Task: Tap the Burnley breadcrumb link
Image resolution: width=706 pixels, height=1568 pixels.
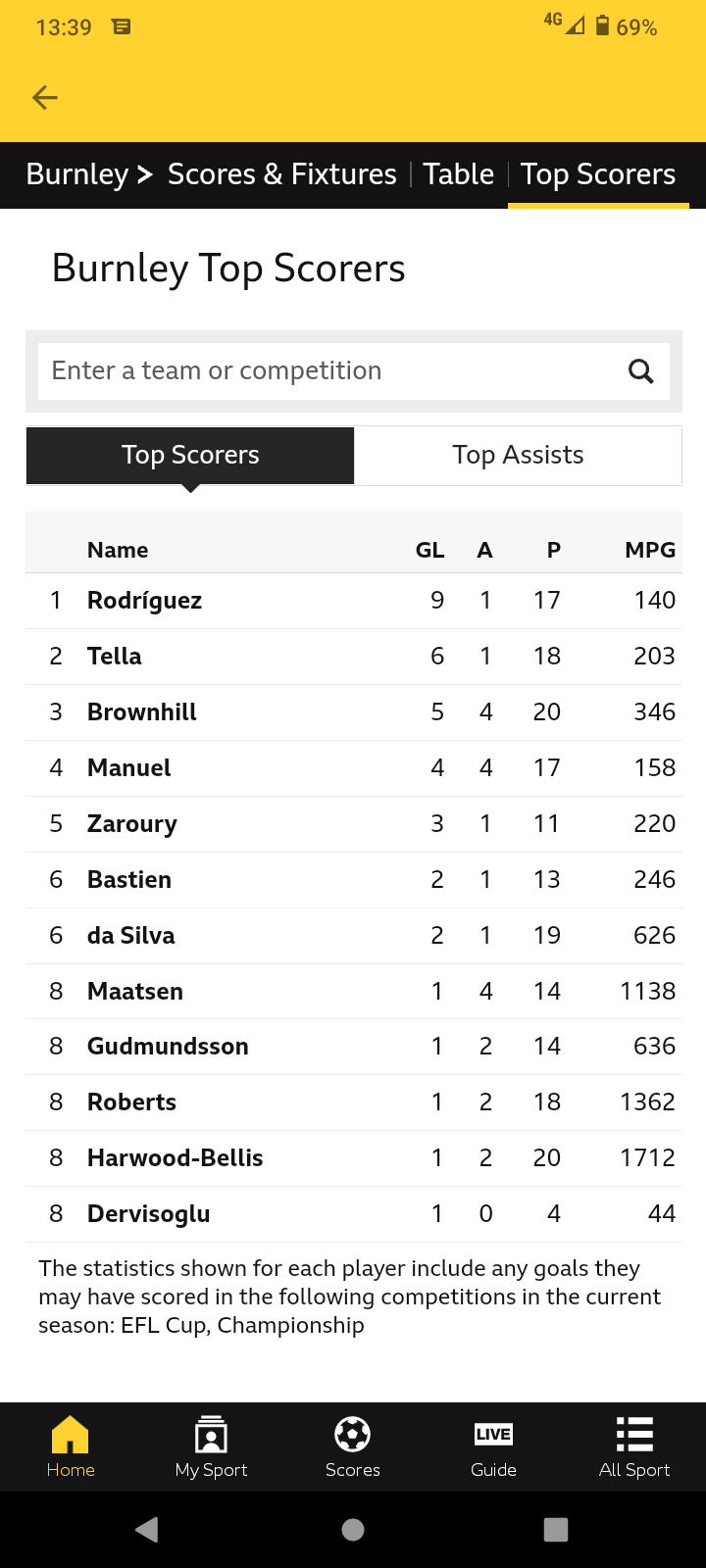Action: pos(77,174)
